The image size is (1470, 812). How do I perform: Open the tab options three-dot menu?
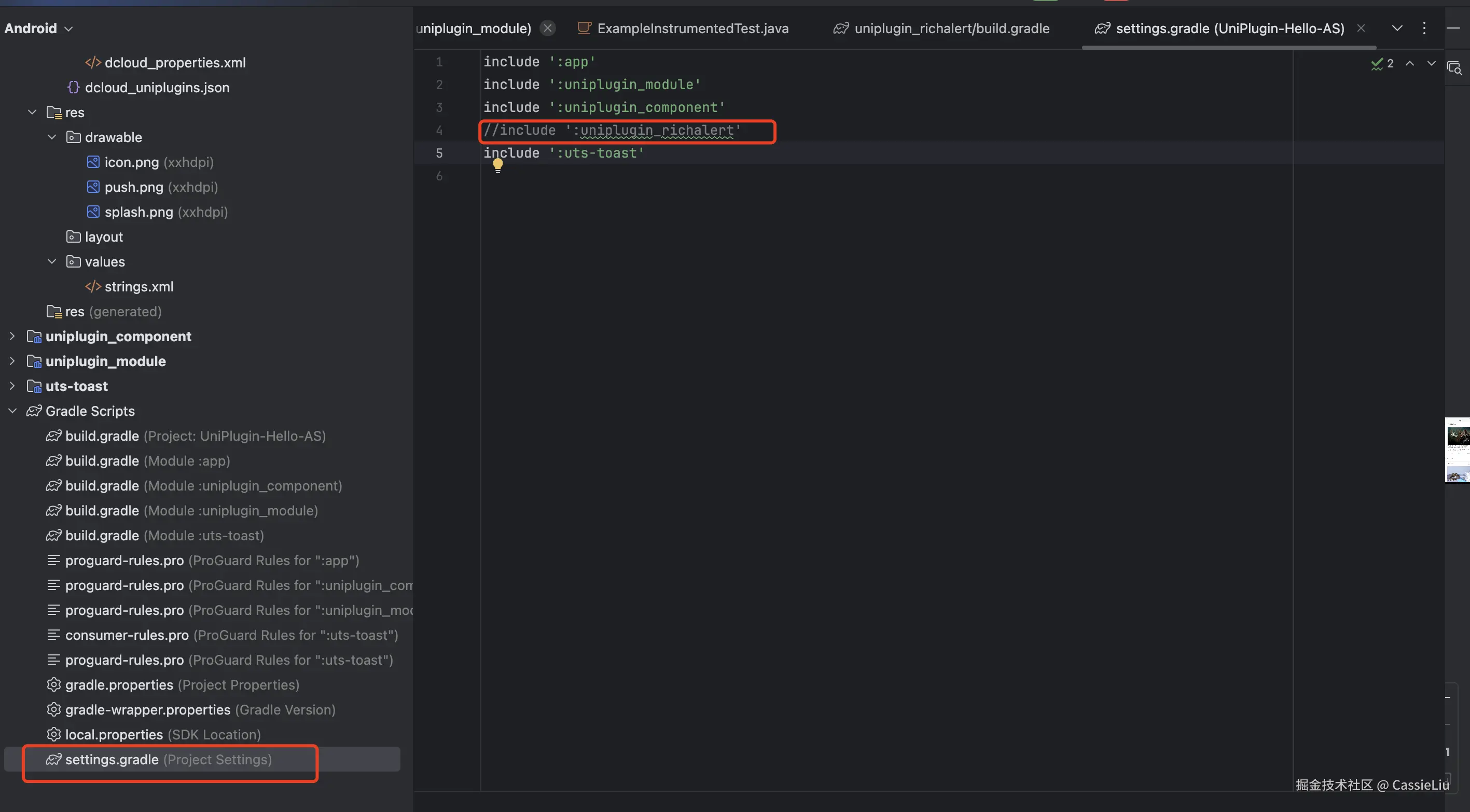[x=1424, y=28]
